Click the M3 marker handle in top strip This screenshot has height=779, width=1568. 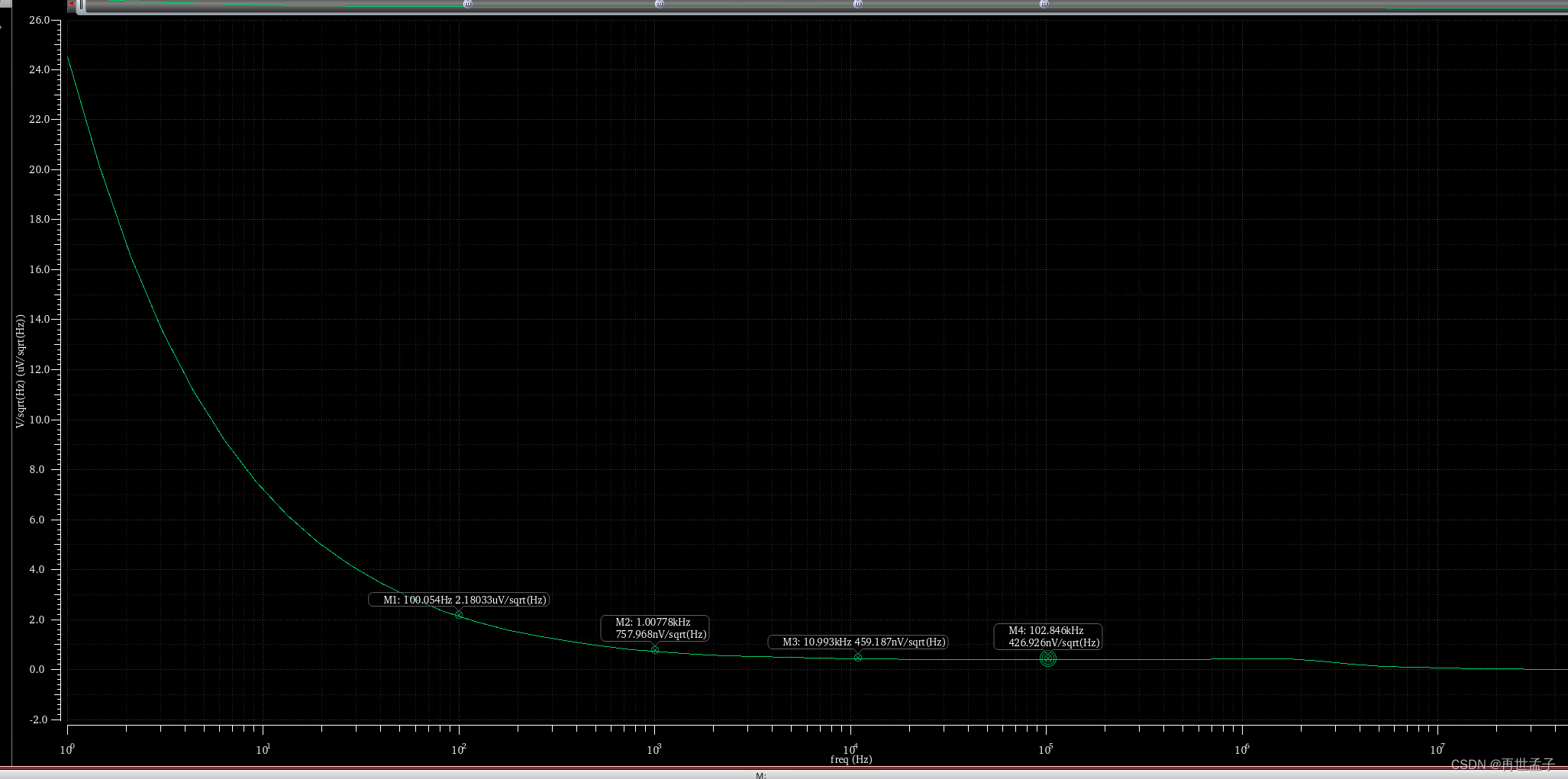tap(858, 4)
